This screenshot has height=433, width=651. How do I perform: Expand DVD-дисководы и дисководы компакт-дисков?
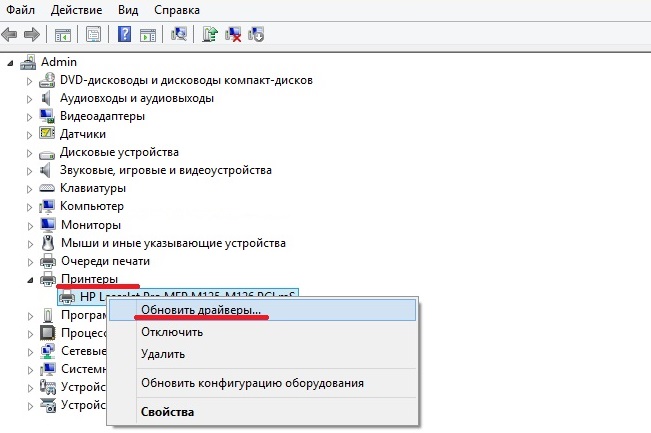[29, 81]
